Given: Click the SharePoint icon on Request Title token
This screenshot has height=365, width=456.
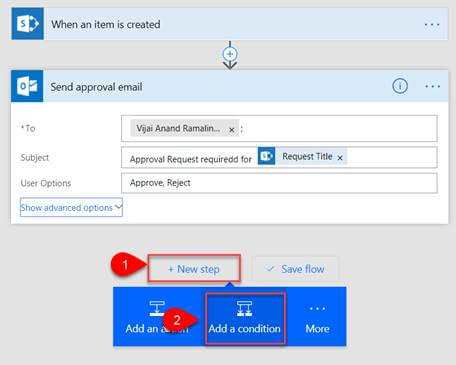Looking at the screenshot, I should click(x=266, y=156).
